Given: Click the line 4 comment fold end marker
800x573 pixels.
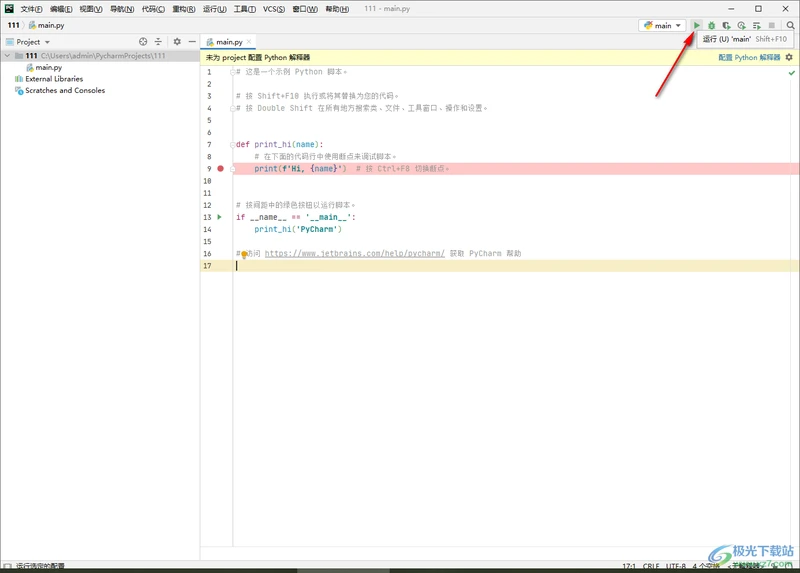Looking at the screenshot, I should [x=233, y=108].
